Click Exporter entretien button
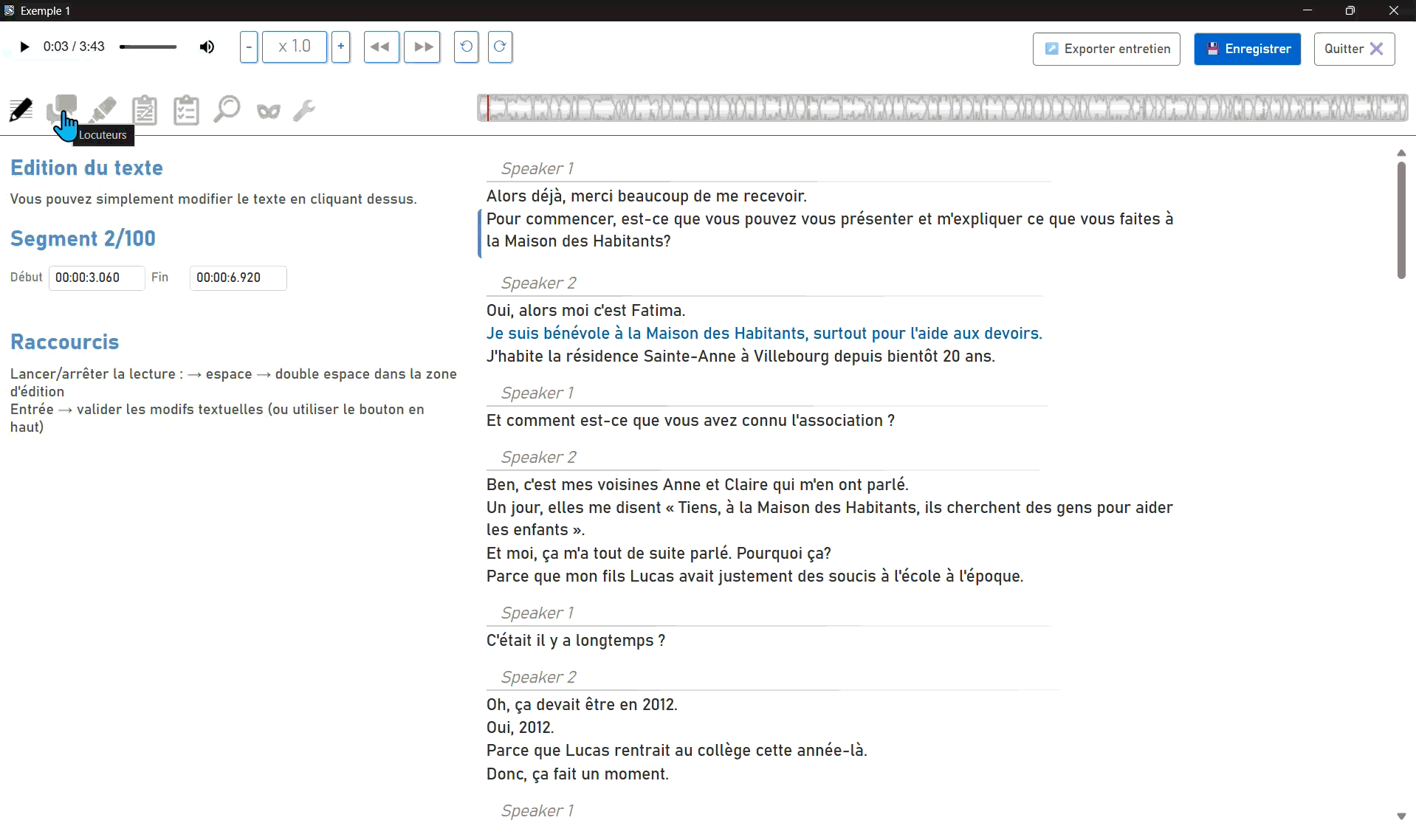The width and height of the screenshot is (1416, 840). tap(1107, 49)
